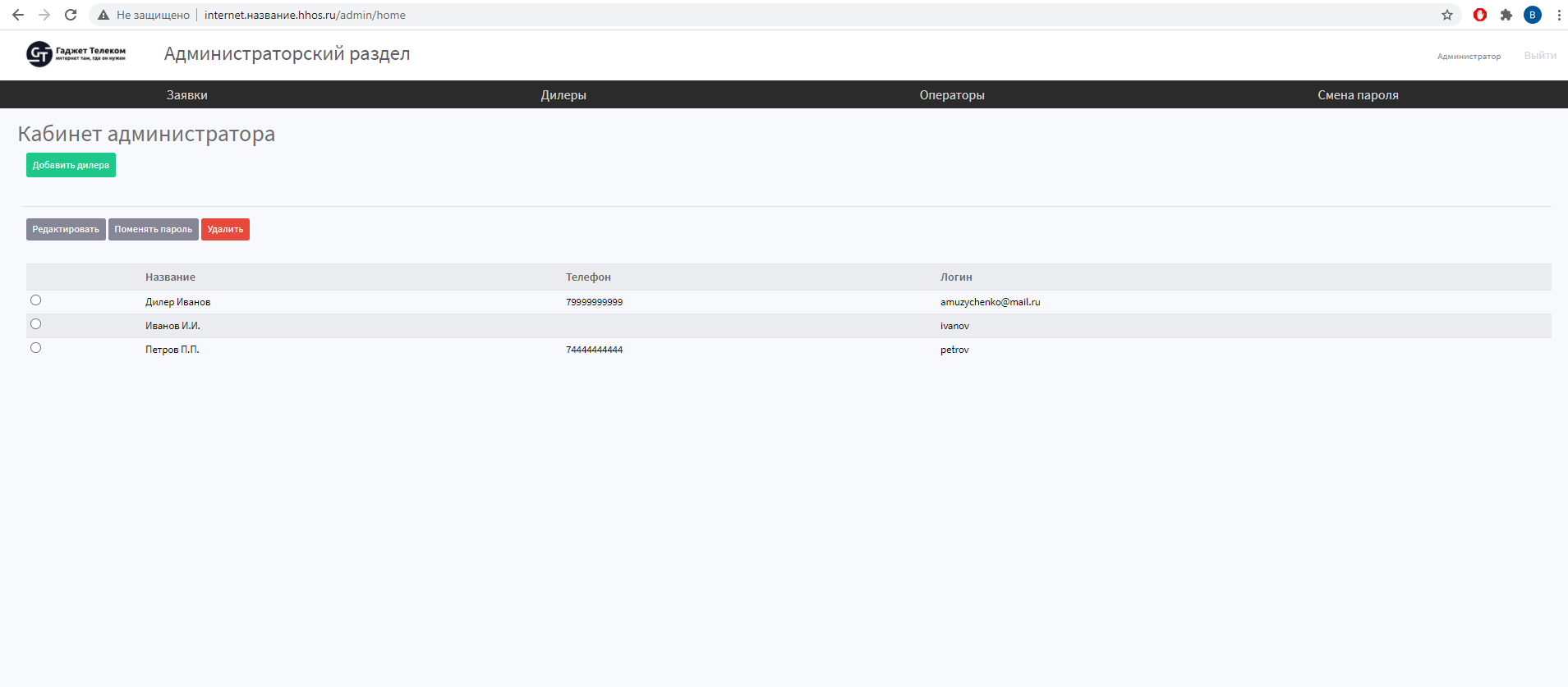Click the browser forward arrow
This screenshot has height=687, width=1568.
(x=44, y=15)
